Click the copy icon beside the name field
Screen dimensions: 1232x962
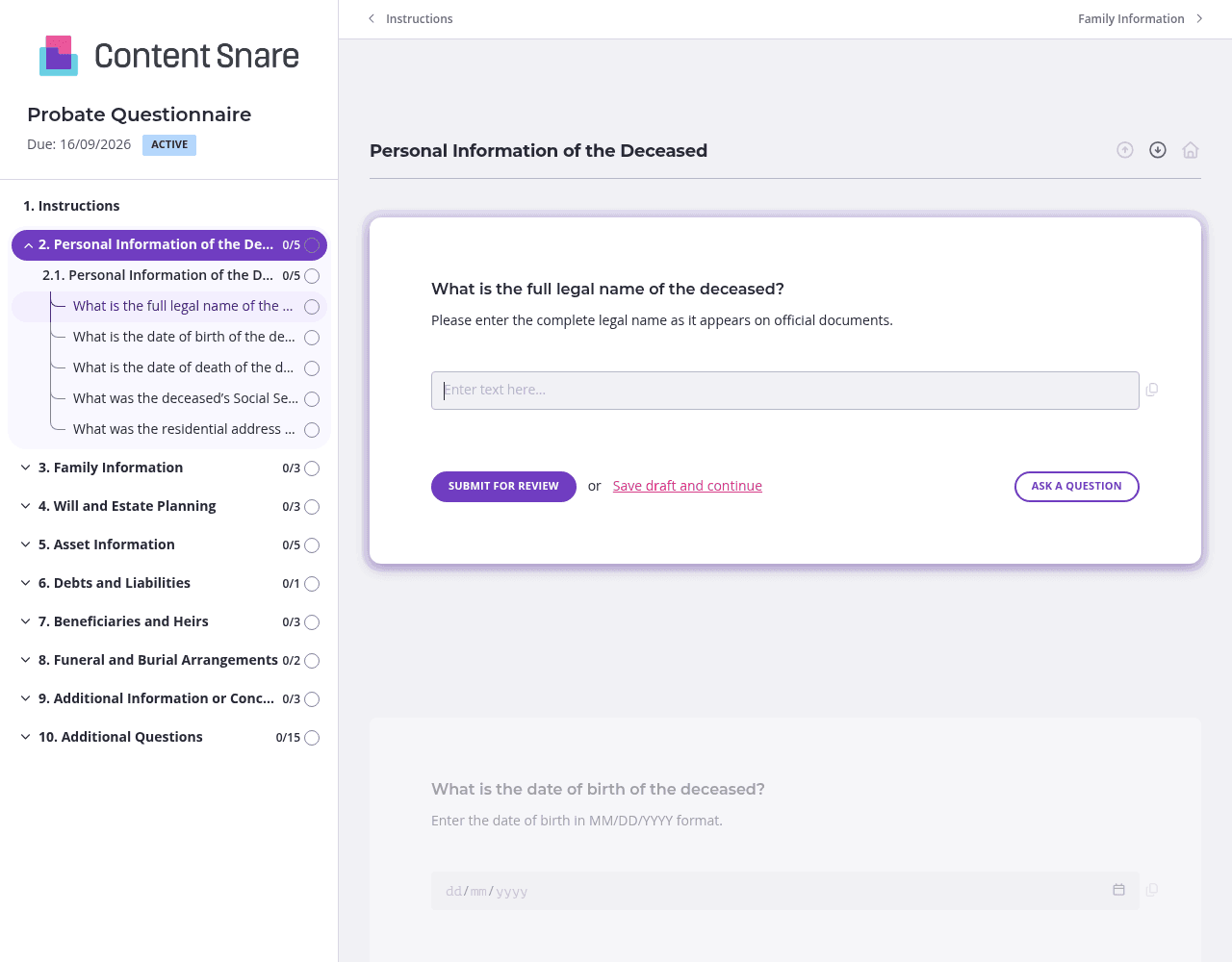tap(1152, 390)
